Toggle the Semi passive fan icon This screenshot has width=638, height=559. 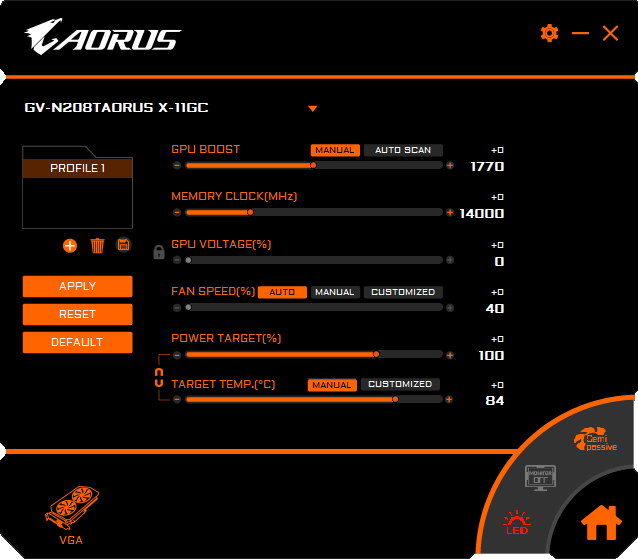point(595,439)
